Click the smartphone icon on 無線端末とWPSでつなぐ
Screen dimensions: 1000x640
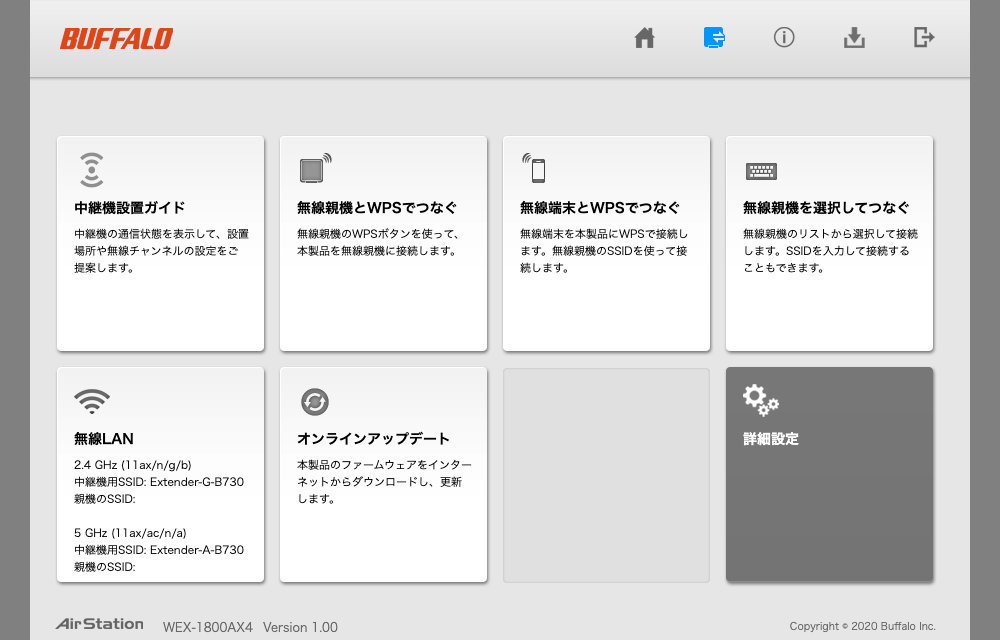click(x=534, y=168)
